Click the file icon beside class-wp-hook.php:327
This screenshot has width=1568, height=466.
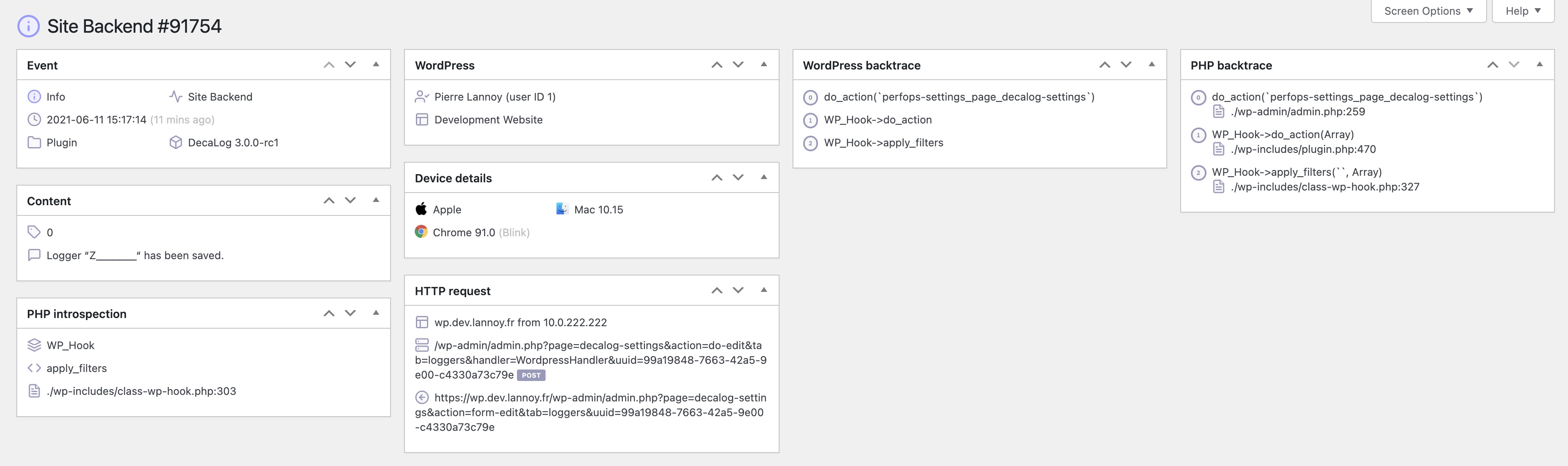pos(1219,187)
